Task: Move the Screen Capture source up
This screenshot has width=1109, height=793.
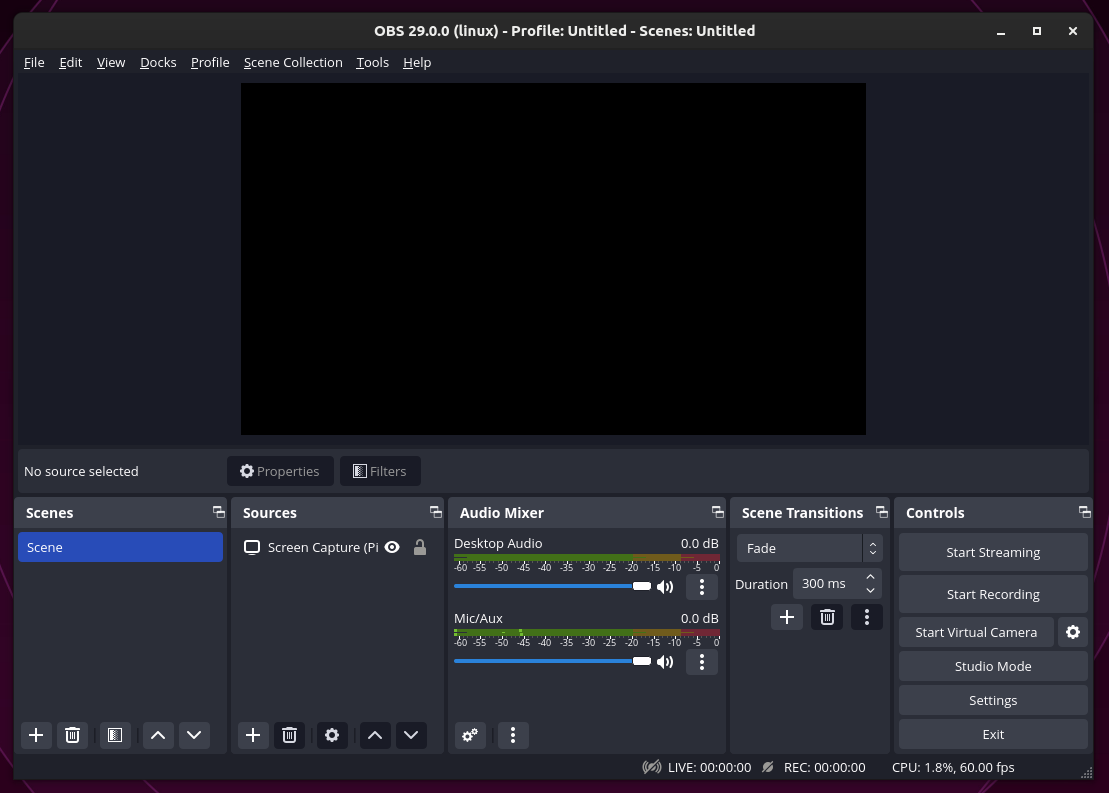Action: [x=375, y=735]
